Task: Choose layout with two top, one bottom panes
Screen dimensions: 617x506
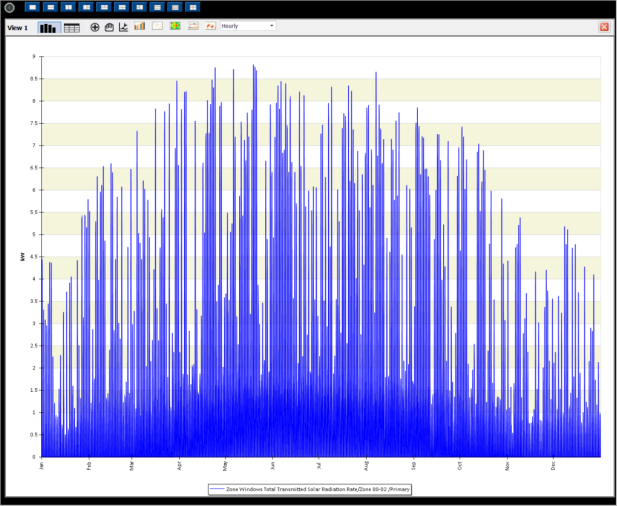Action: coord(104,7)
